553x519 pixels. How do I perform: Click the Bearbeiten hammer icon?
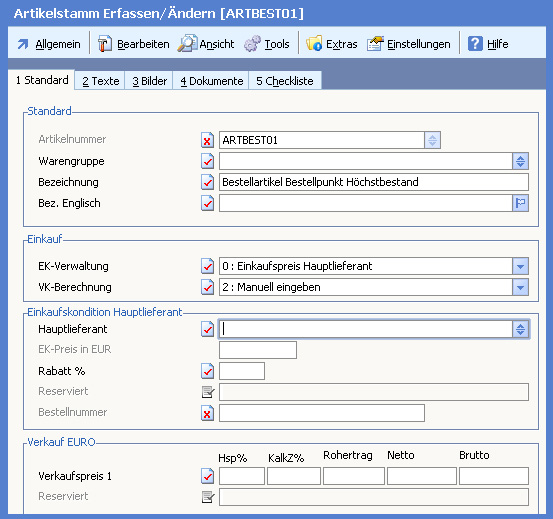tap(104, 44)
